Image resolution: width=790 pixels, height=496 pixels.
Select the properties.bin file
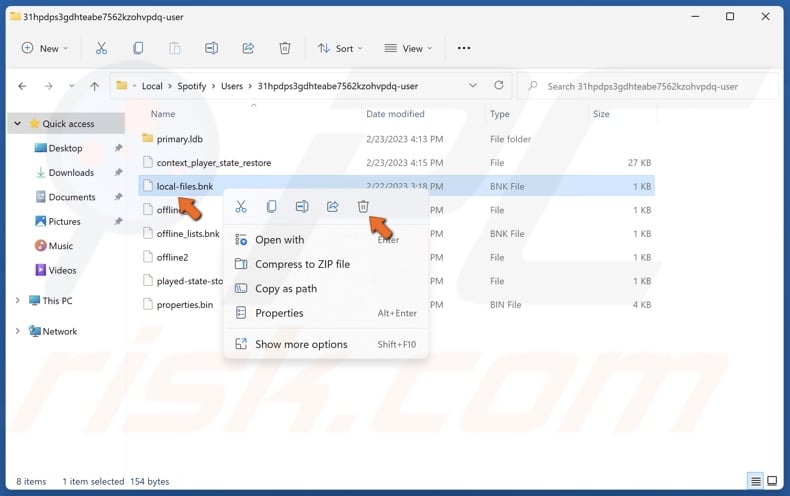[x=184, y=304]
